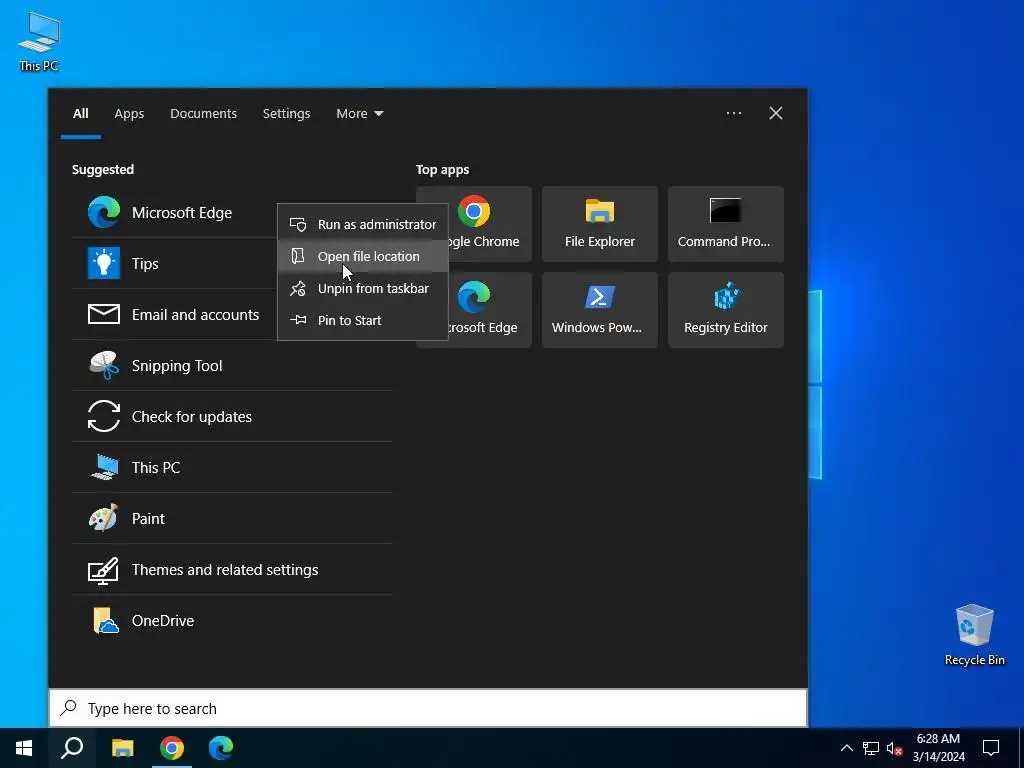Viewport: 1024px width, 768px height.
Task: Launch Paint palette icon
Action: pyautogui.click(x=103, y=518)
